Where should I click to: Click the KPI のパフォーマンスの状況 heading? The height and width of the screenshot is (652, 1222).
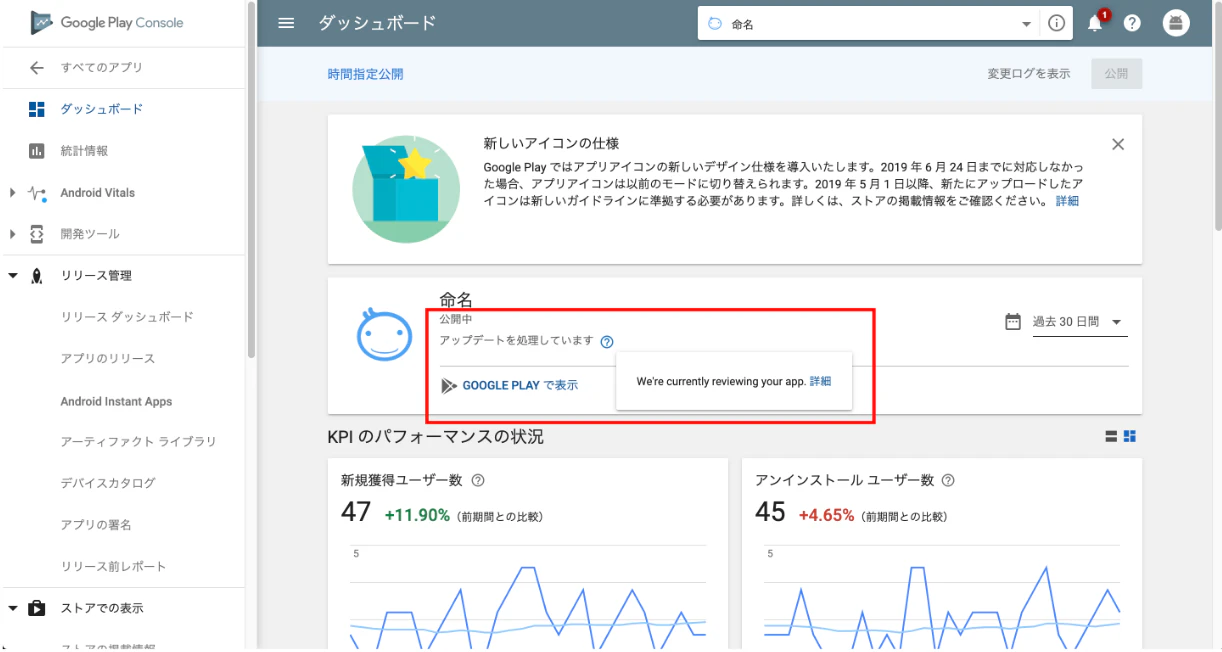click(435, 437)
